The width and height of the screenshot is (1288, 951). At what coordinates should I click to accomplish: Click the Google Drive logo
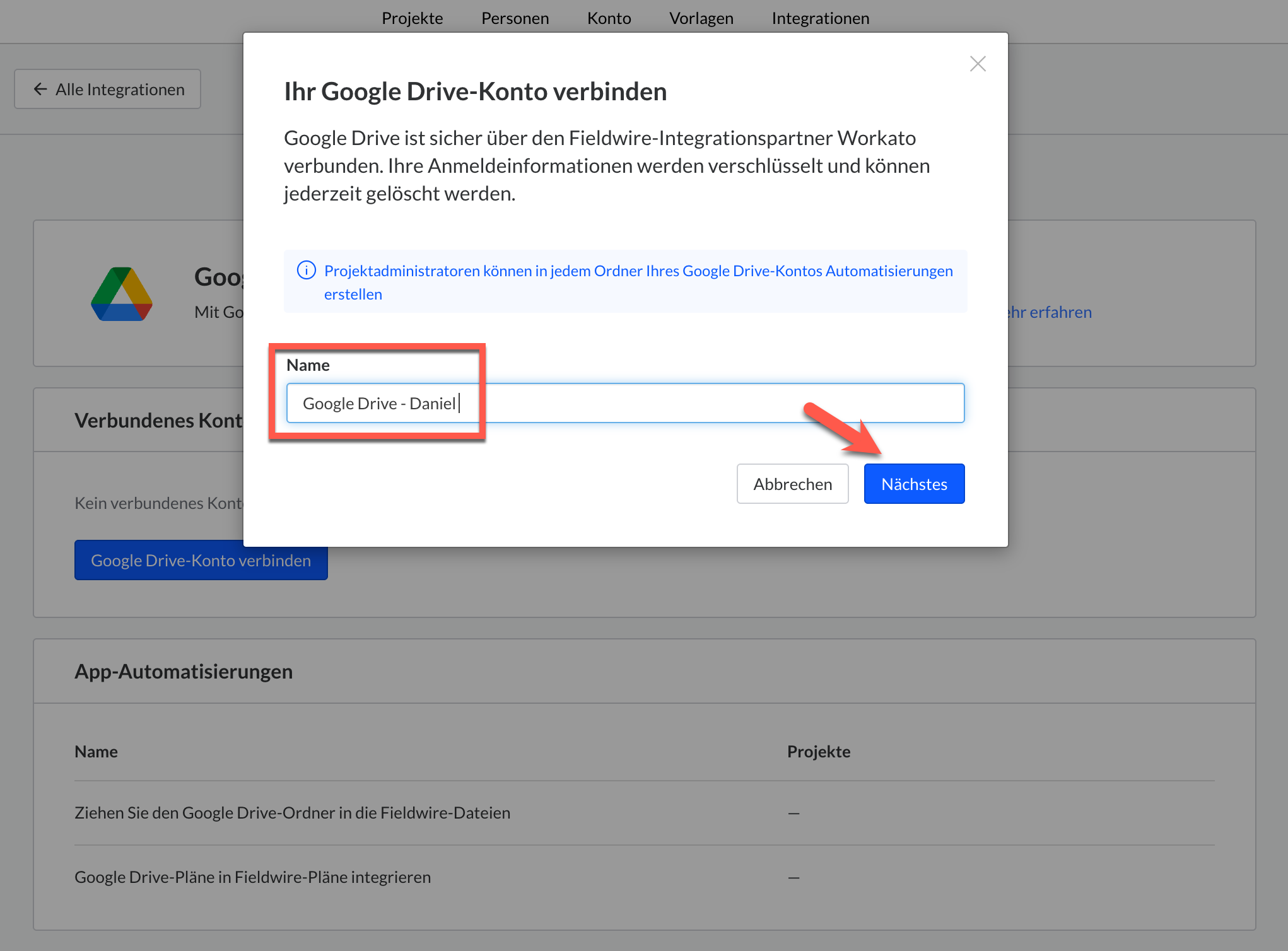coord(122,294)
